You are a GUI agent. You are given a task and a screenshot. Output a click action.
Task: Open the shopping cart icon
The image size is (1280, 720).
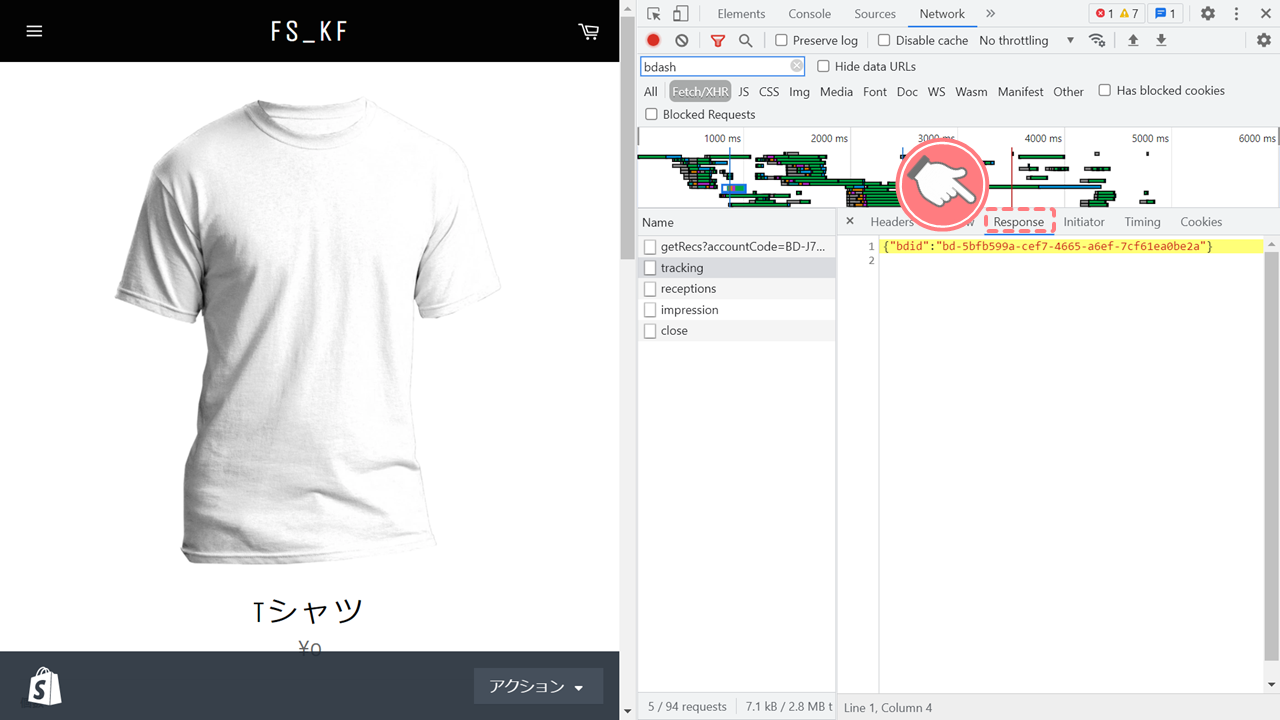(588, 31)
